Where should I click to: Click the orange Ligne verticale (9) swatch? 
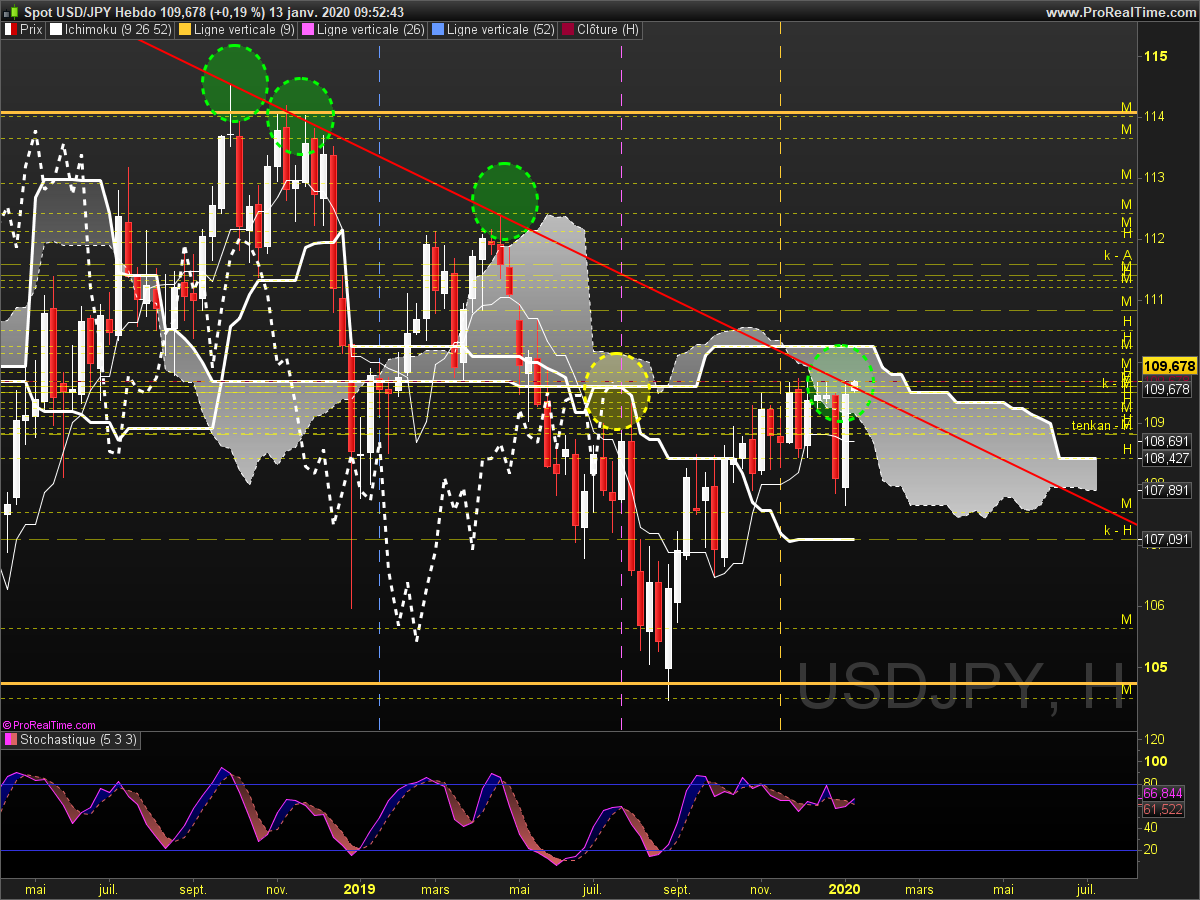click(183, 30)
